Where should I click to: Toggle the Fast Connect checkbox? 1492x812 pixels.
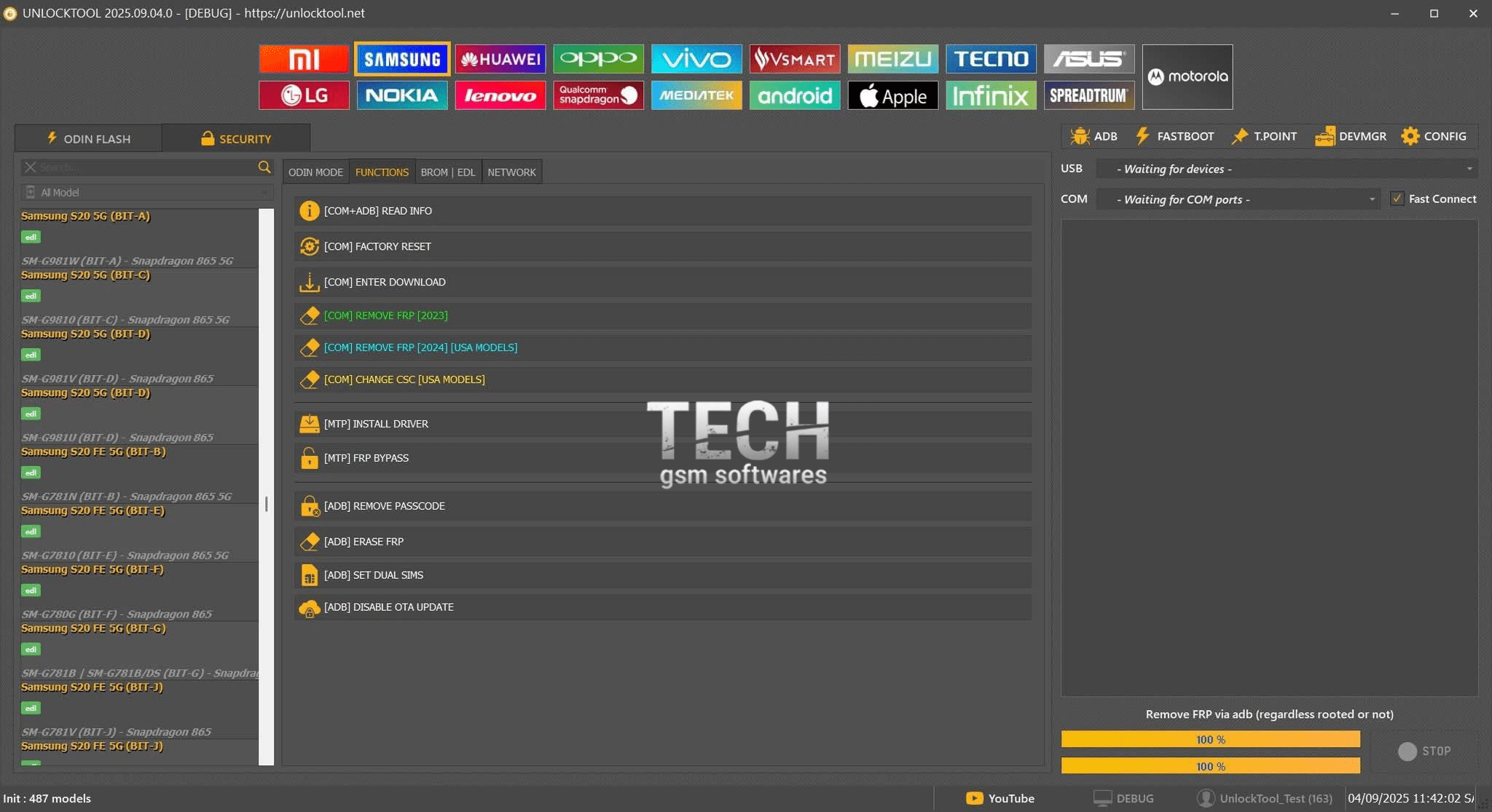click(x=1397, y=199)
